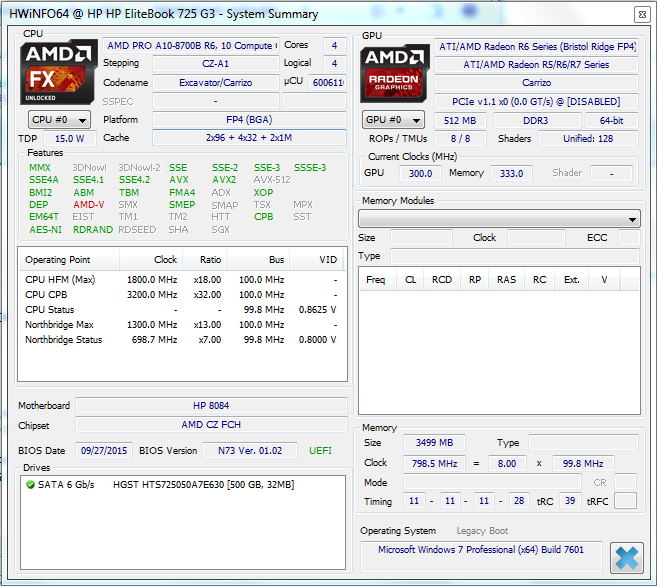This screenshot has width=657, height=586.
Task: Click the Chipset field AMD CZ FCH
Action: click(x=211, y=425)
